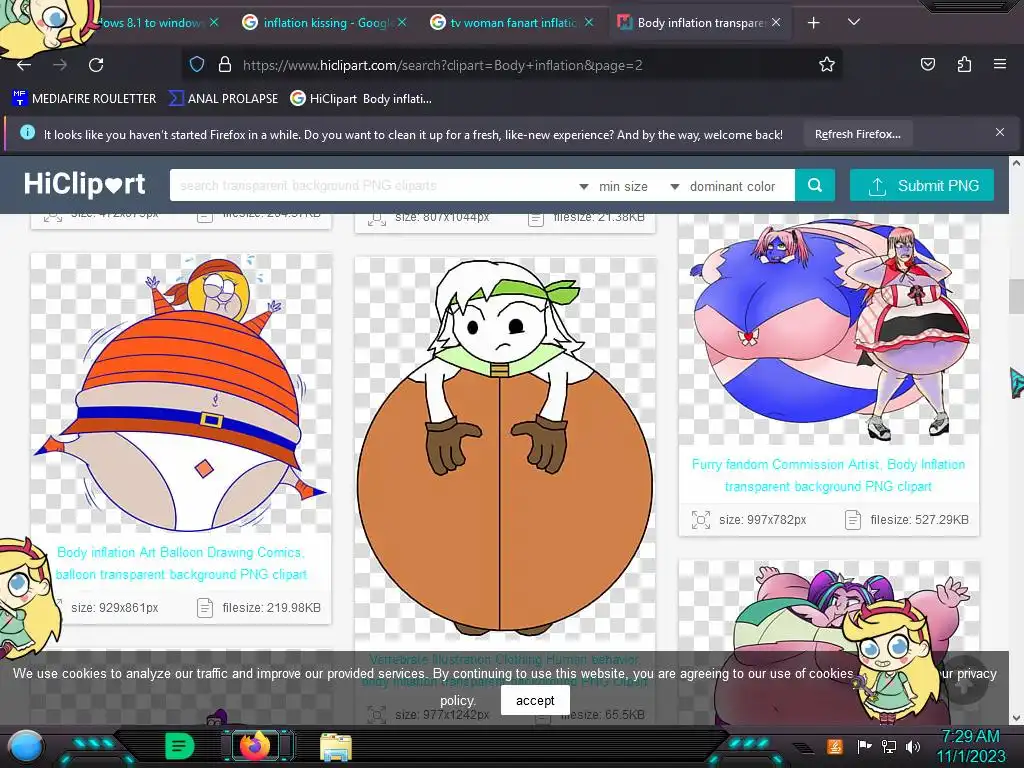Activate Firefox in the taskbar
The height and width of the screenshot is (768, 1024).
coord(256,746)
